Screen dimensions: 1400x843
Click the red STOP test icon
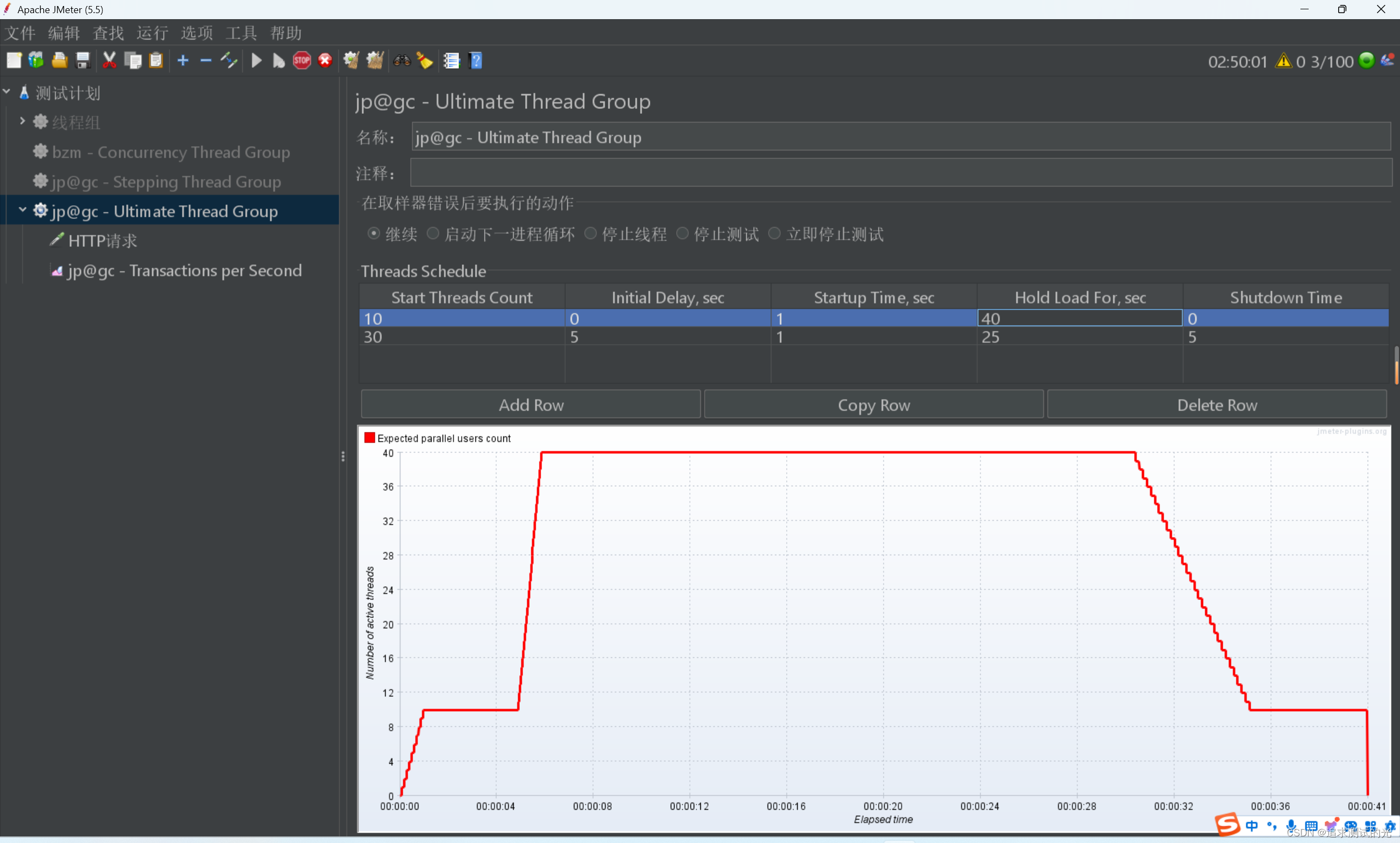pos(301,60)
